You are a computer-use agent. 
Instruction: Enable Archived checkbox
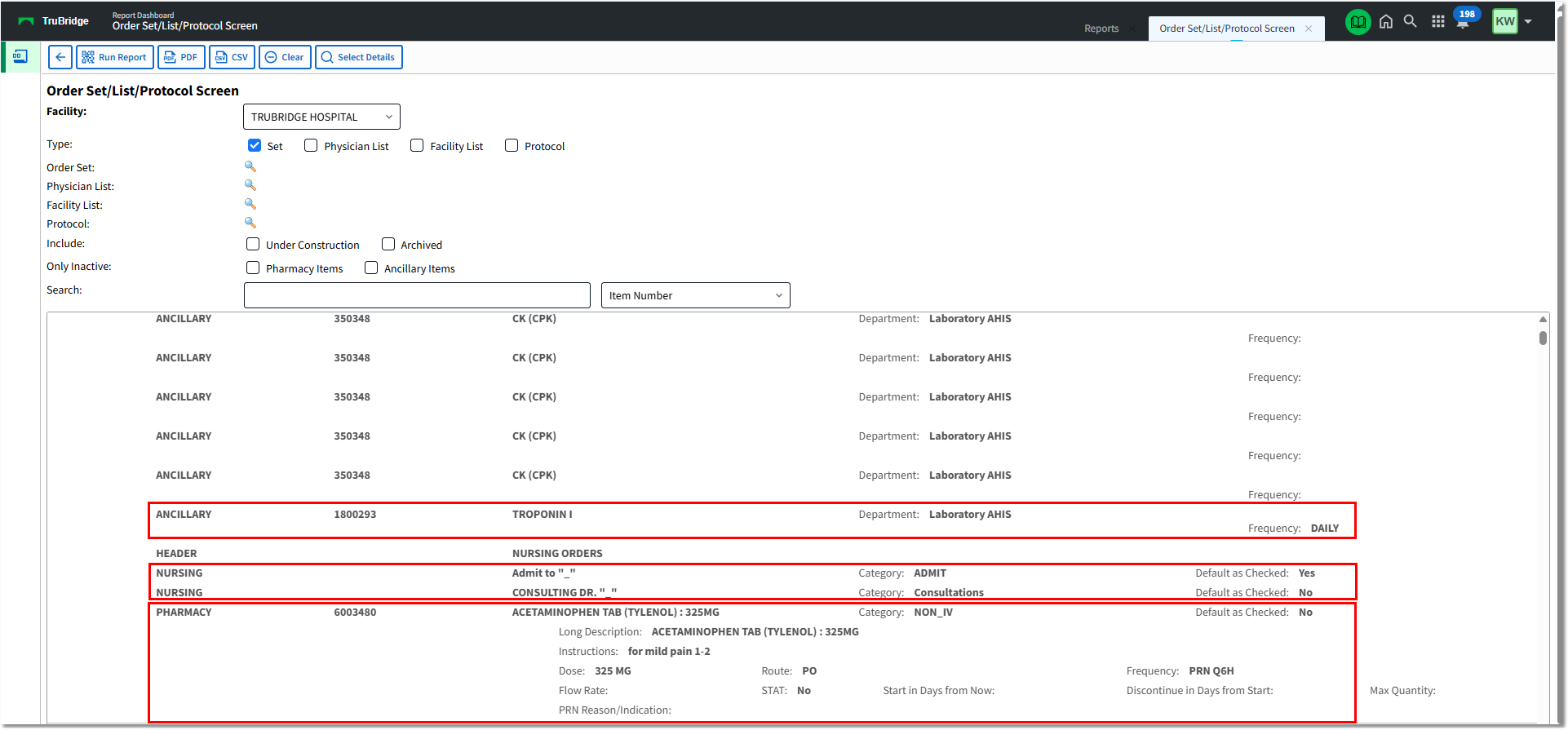click(x=388, y=244)
